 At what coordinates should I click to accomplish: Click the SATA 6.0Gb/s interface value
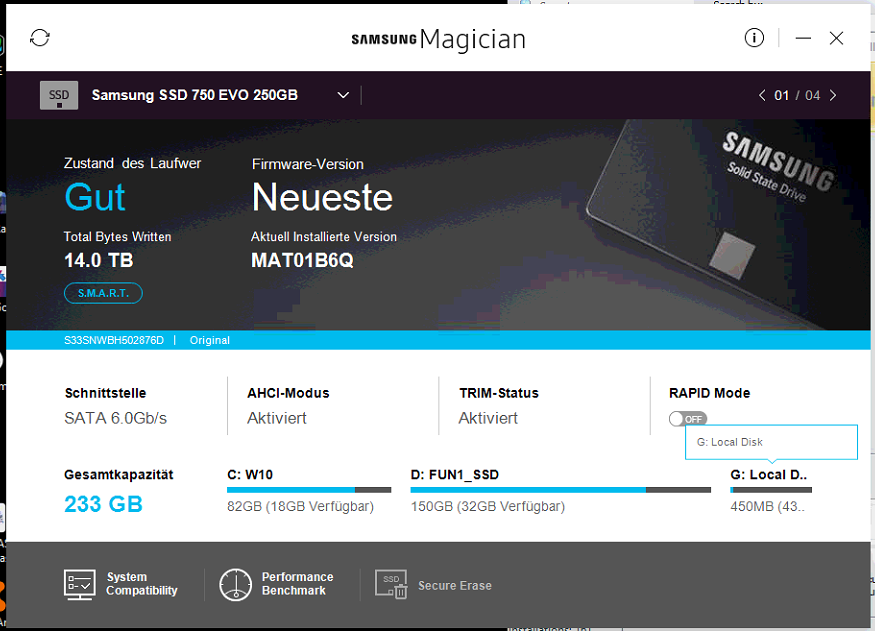pyautogui.click(x=116, y=418)
